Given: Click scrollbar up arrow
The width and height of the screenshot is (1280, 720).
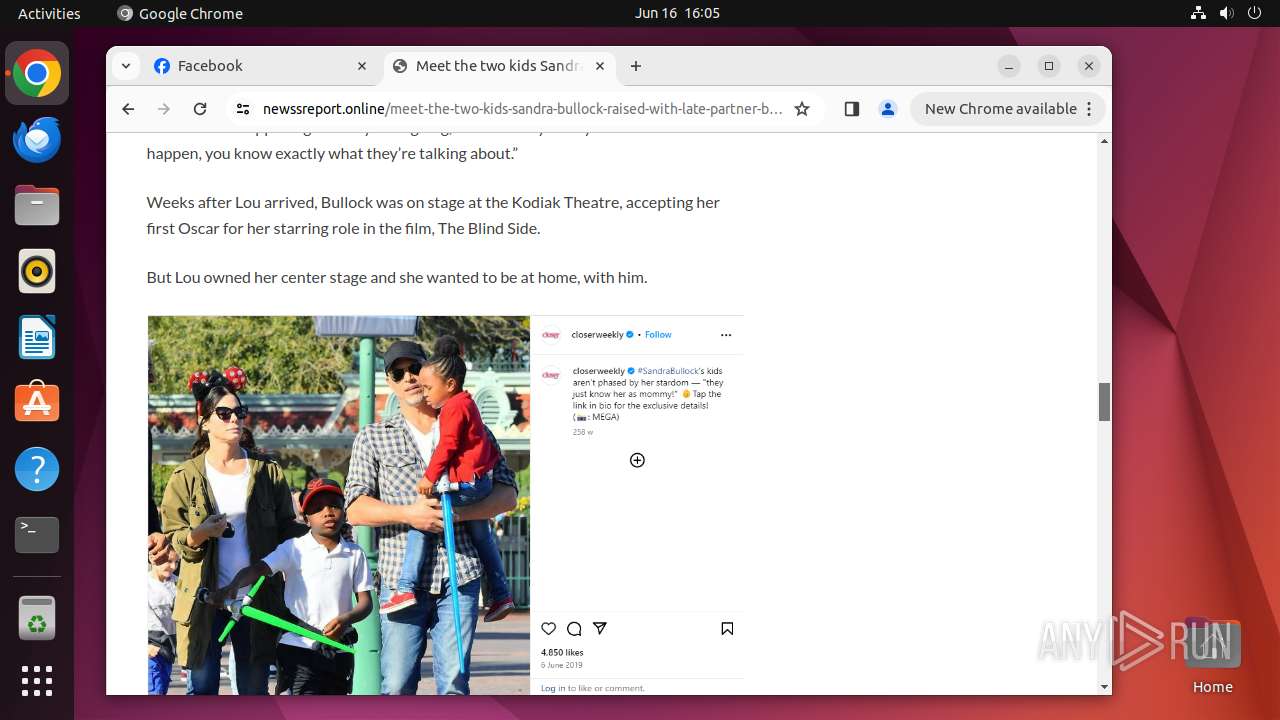Looking at the screenshot, I should point(1105,140).
